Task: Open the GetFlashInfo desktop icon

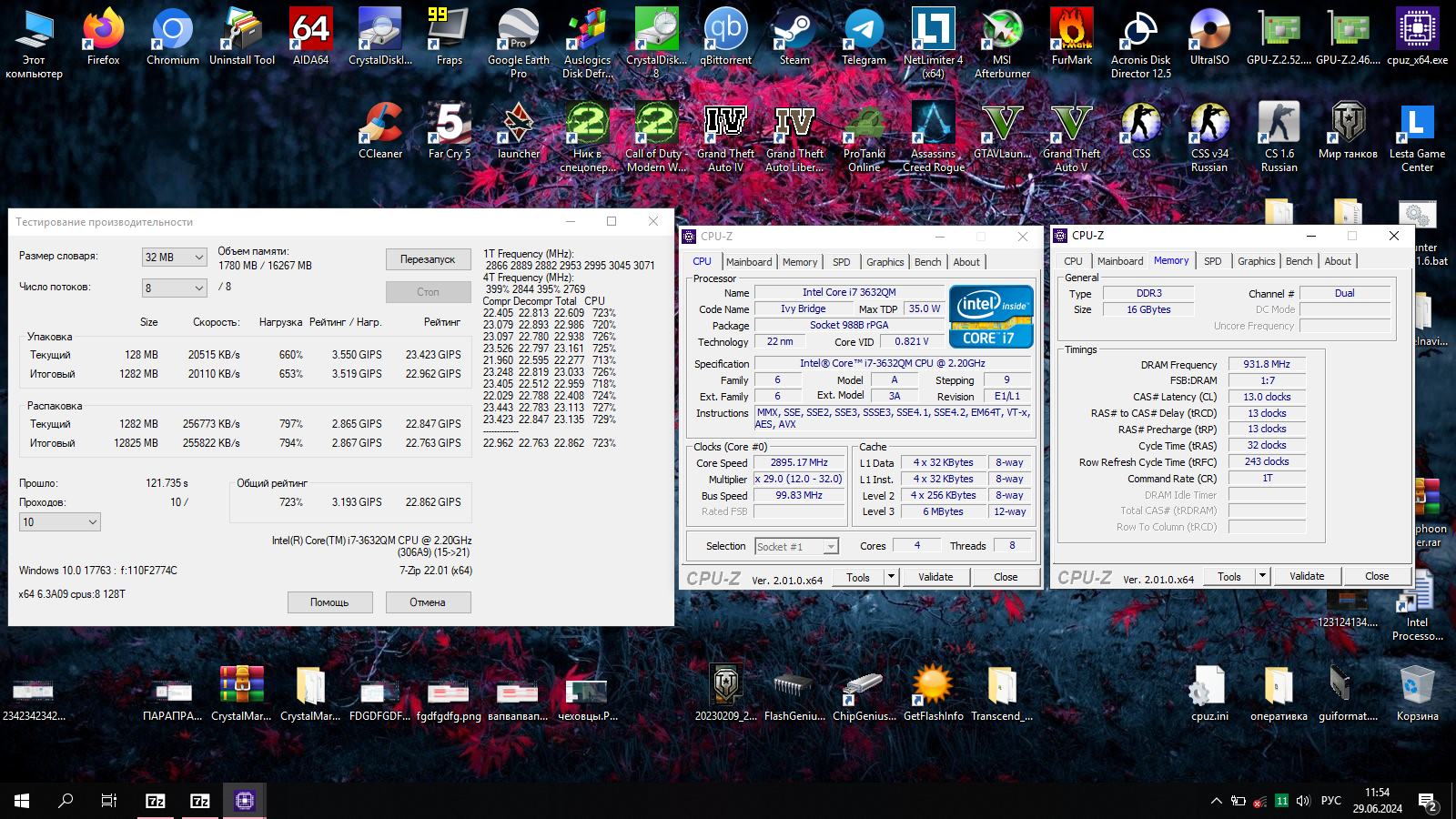Action: coord(933,693)
